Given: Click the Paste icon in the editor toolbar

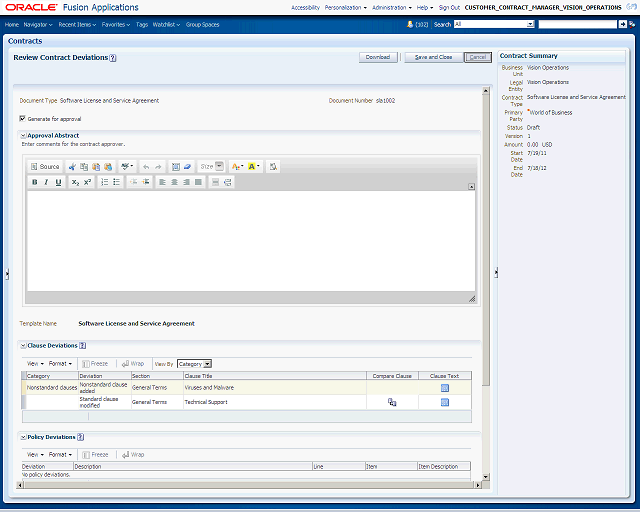Looking at the screenshot, I should click(x=96, y=167).
